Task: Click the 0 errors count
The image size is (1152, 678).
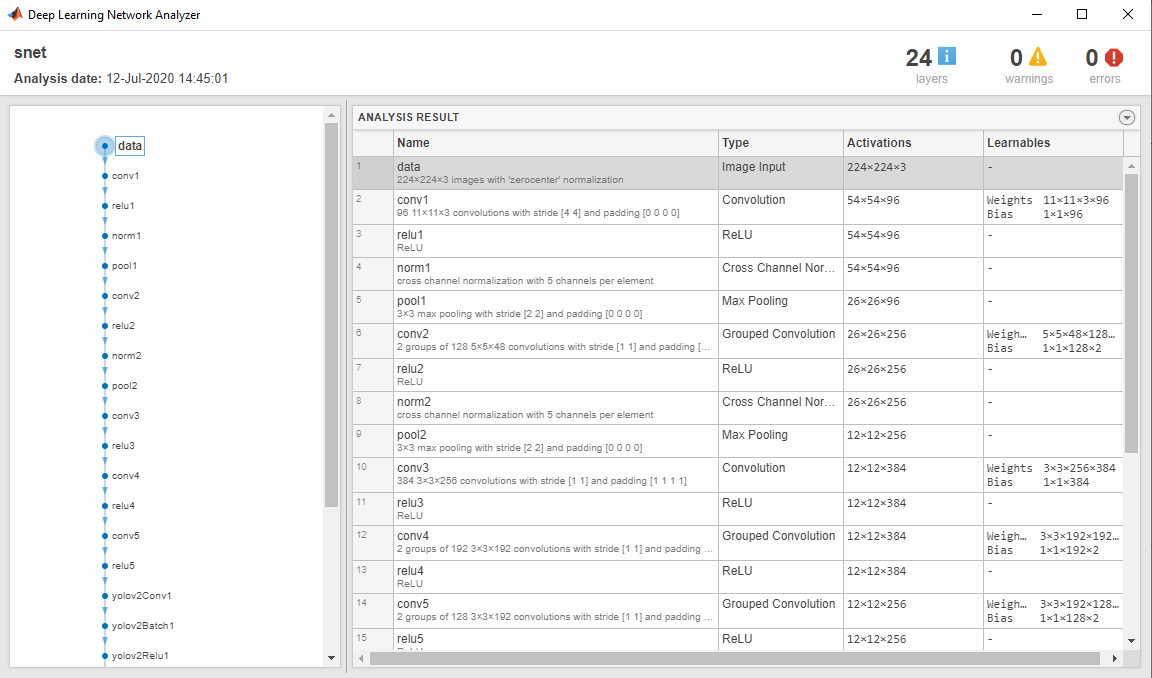Action: (x=1092, y=57)
